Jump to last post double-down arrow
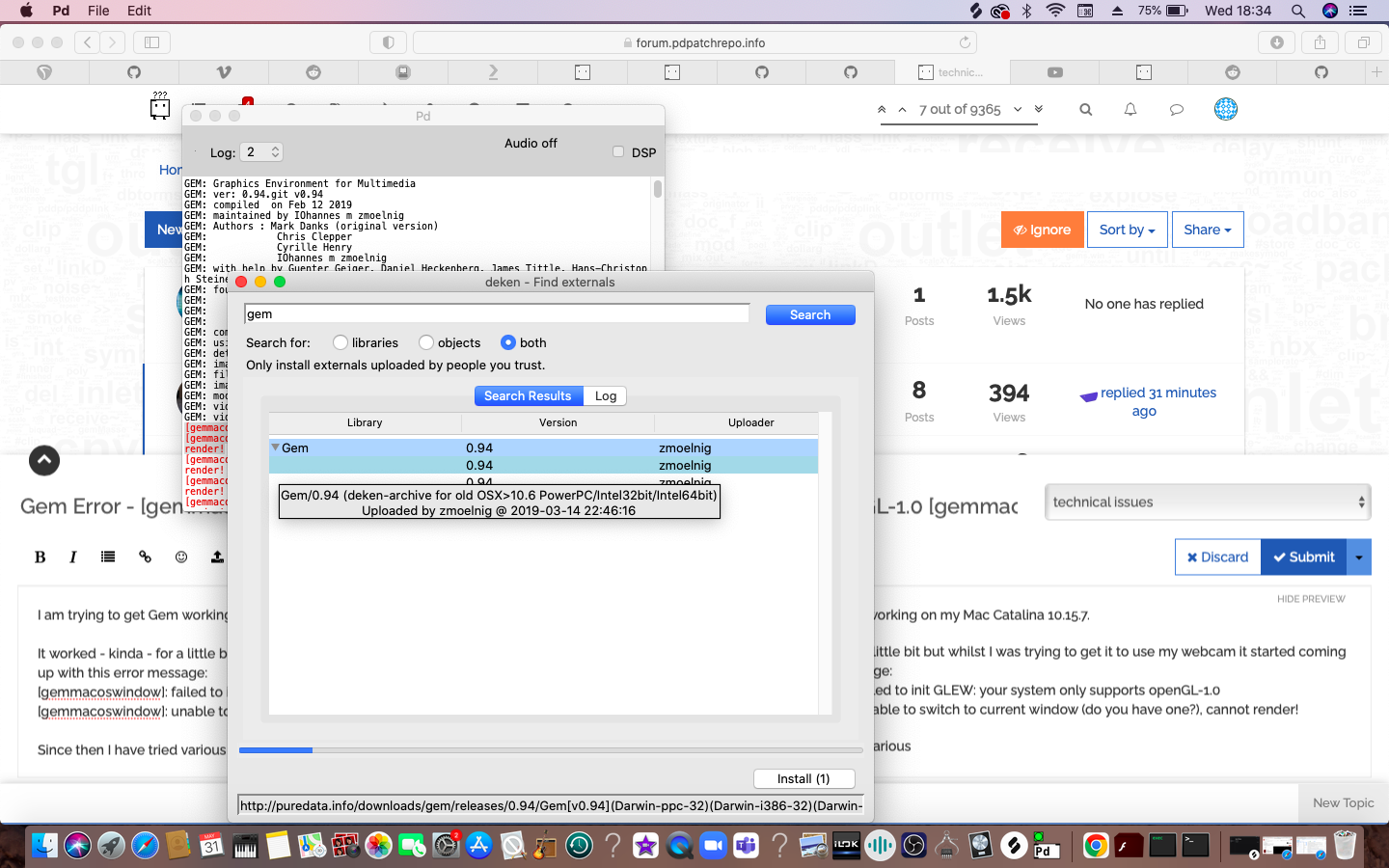 click(1039, 109)
